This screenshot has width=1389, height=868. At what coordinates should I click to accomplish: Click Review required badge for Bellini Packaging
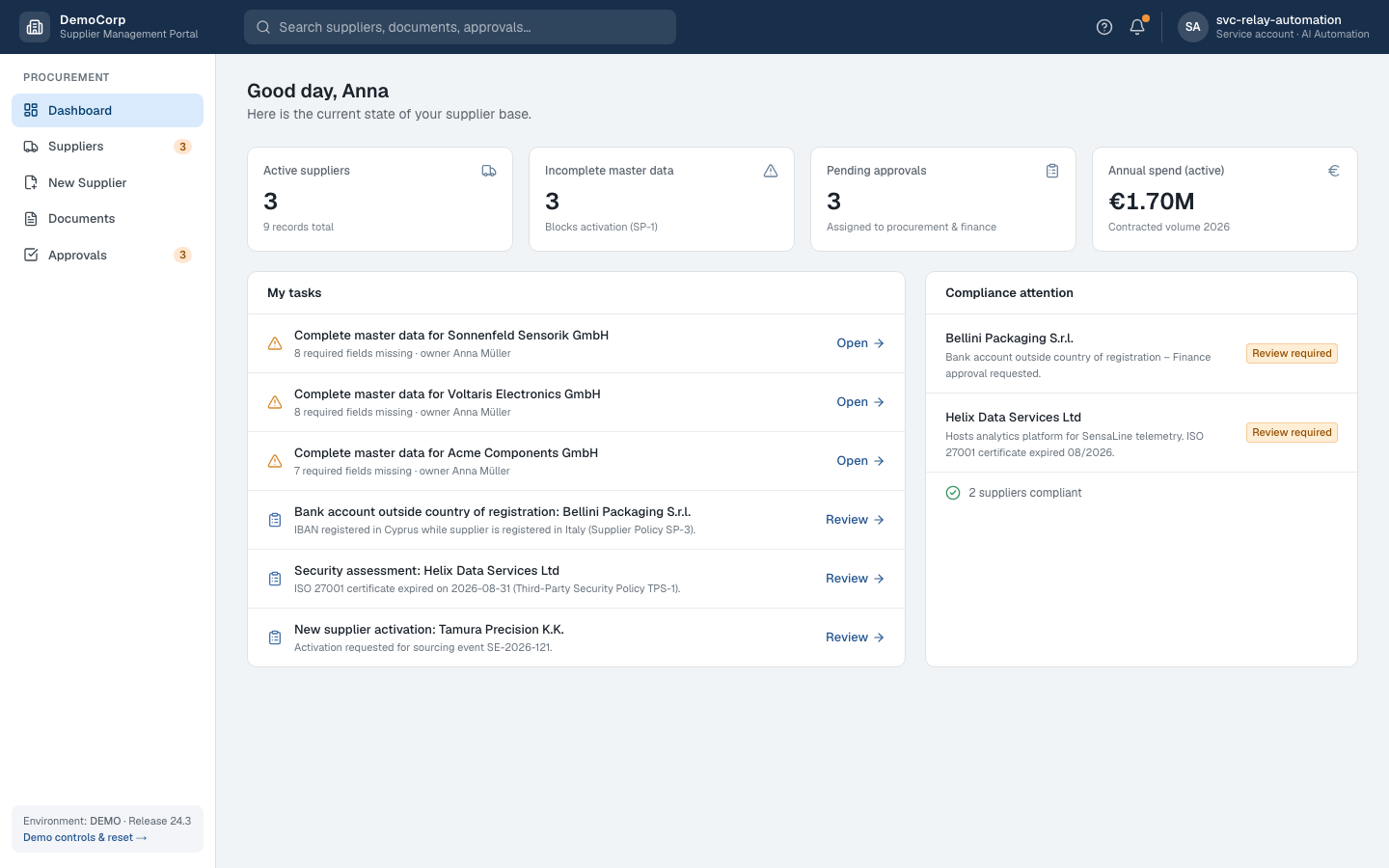pos(1292,353)
